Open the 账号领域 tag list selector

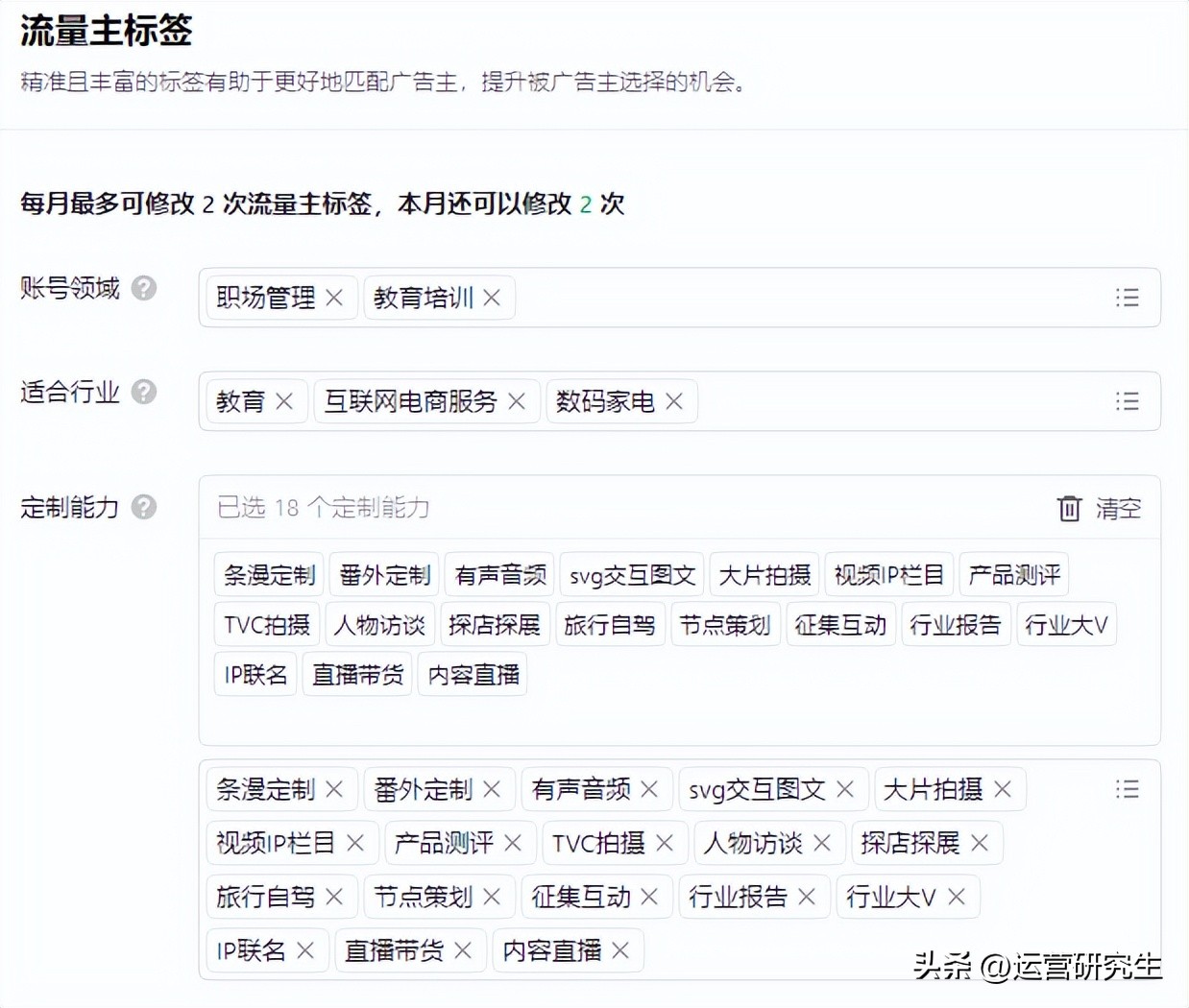(x=1127, y=298)
